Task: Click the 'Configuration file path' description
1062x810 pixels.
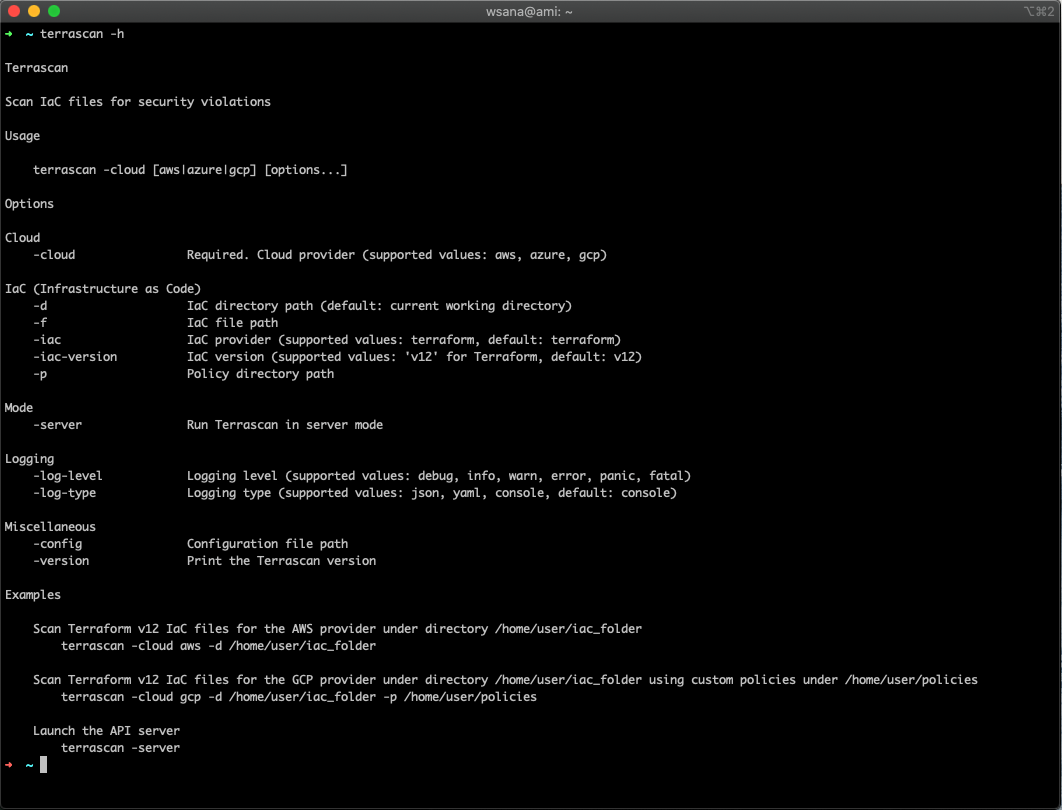Action: 268,544
